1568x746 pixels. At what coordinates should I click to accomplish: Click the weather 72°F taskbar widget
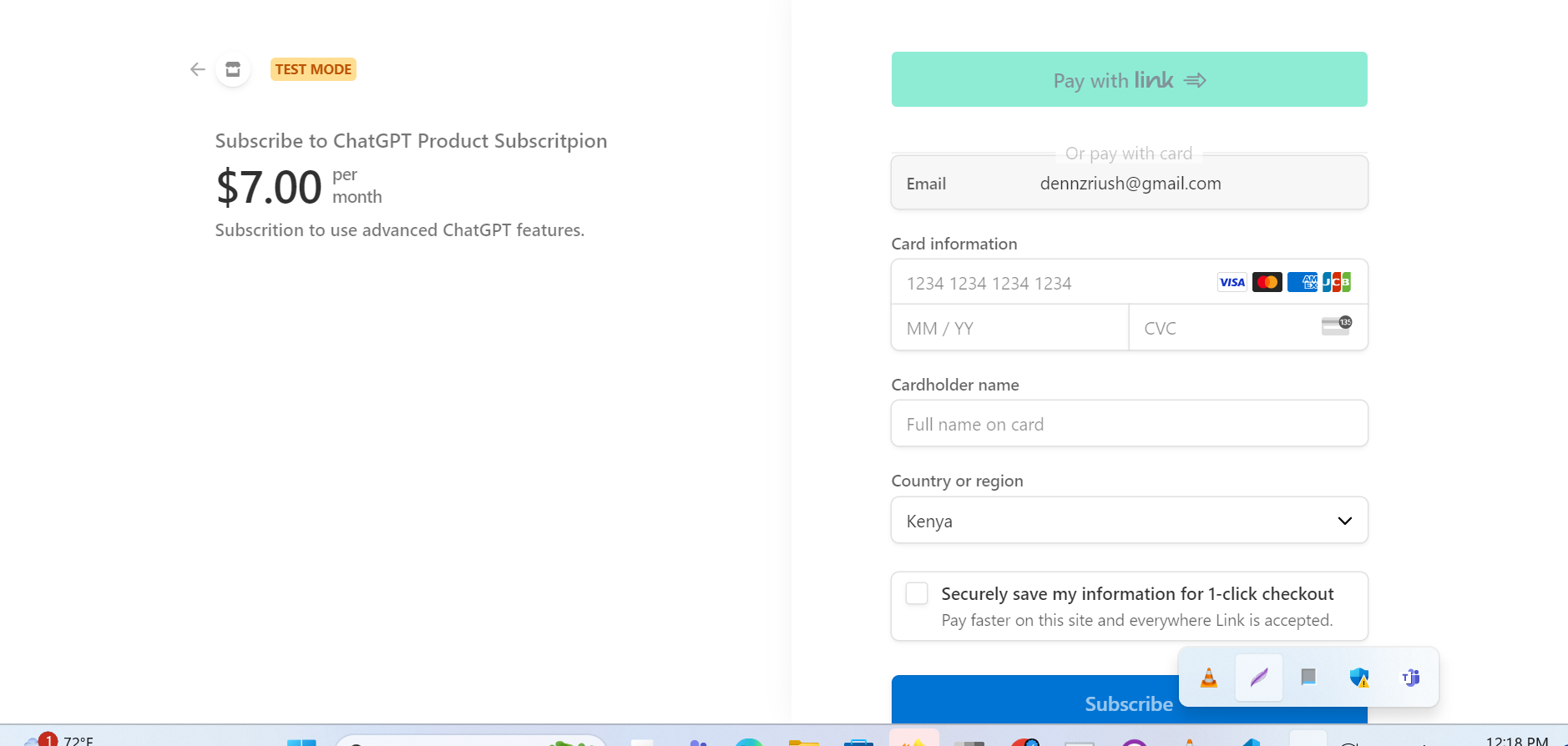tap(58, 740)
